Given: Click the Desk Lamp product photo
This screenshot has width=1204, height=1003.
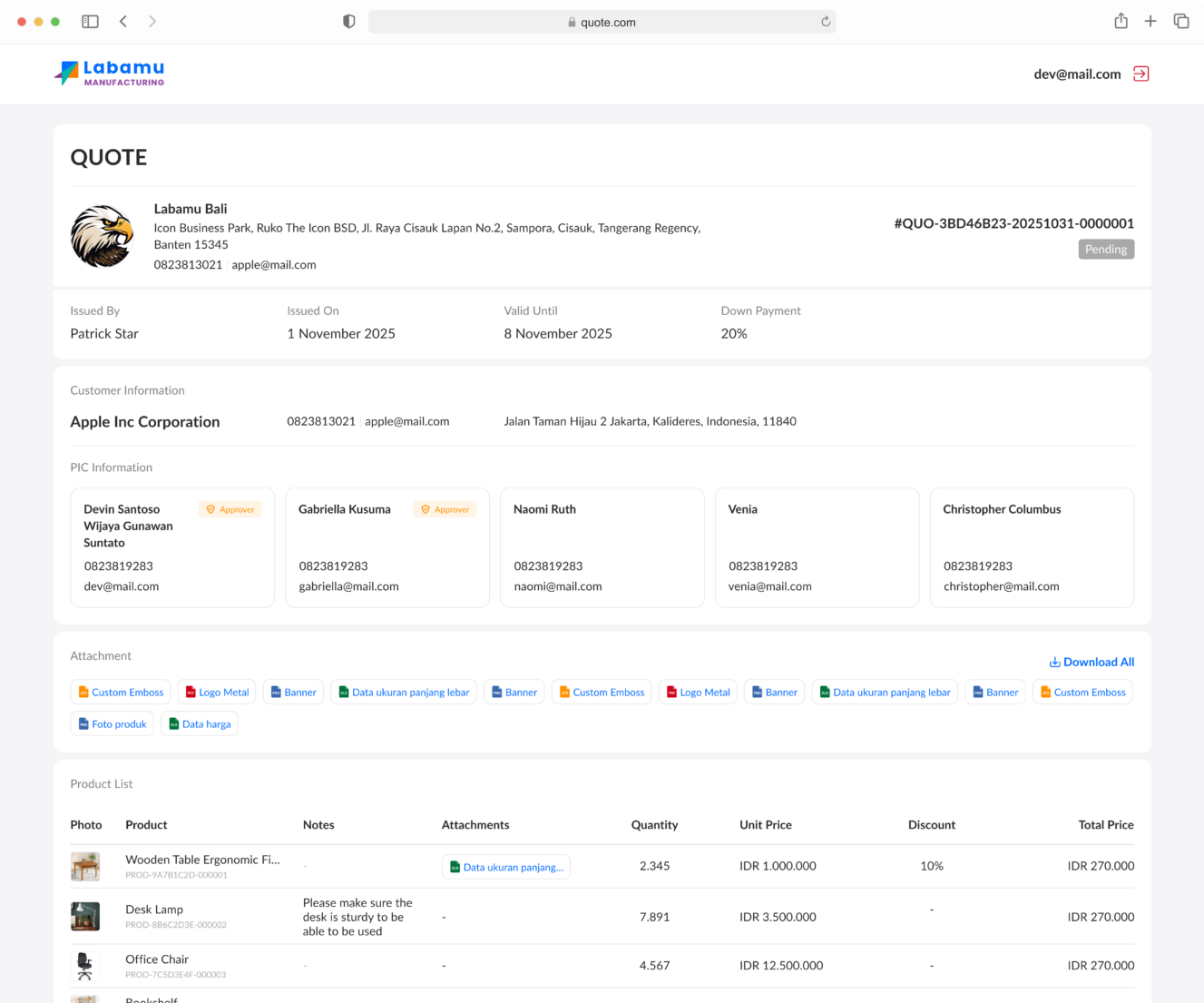Looking at the screenshot, I should coord(85,916).
